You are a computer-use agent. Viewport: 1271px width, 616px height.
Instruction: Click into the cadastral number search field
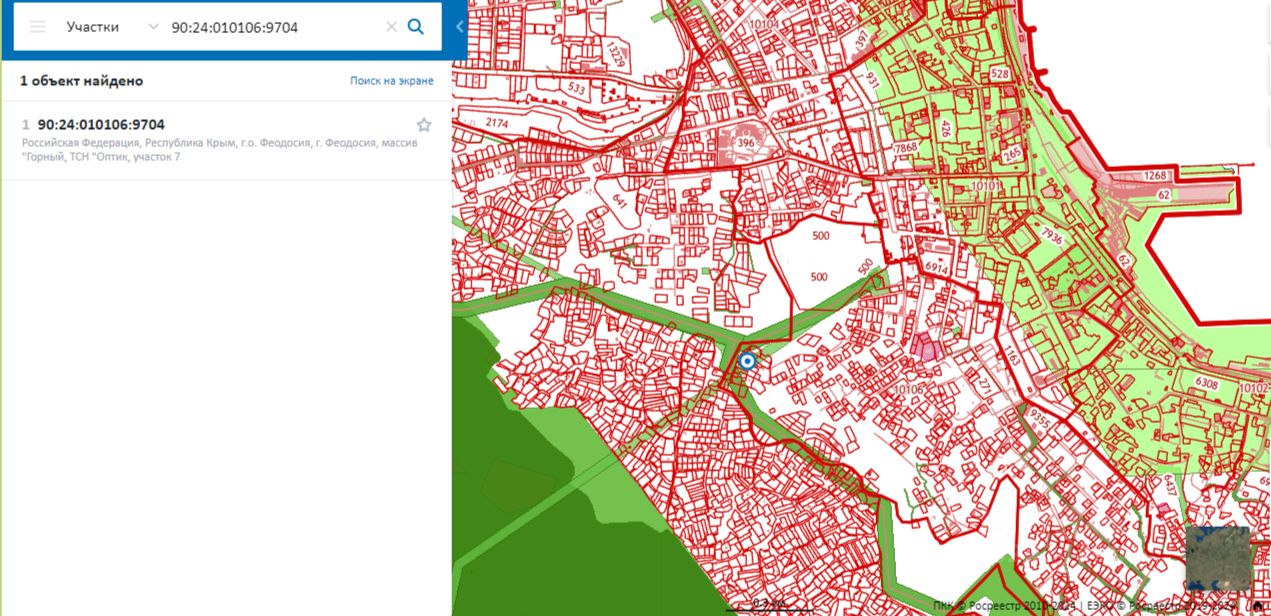click(275, 27)
